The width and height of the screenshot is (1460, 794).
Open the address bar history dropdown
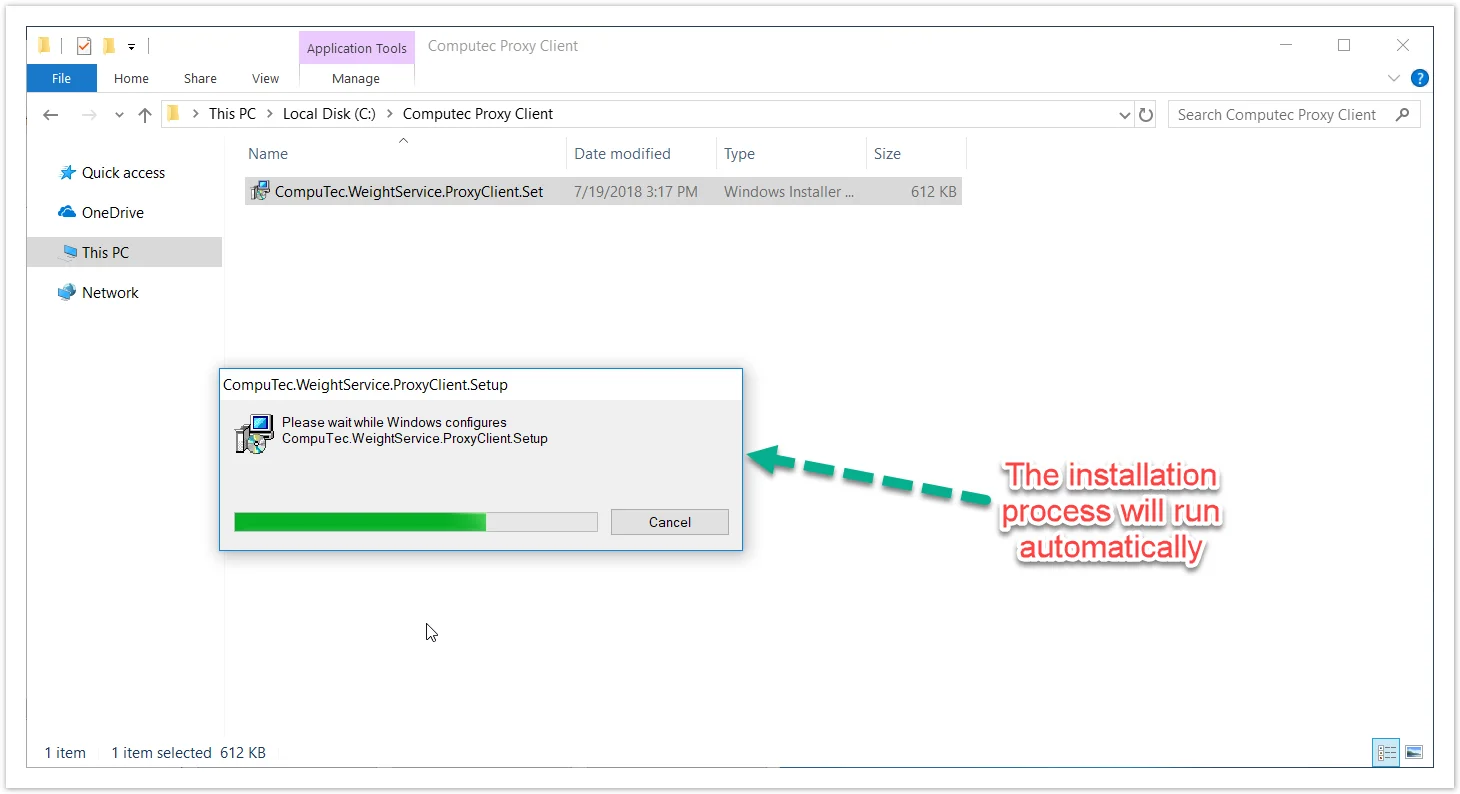1123,114
